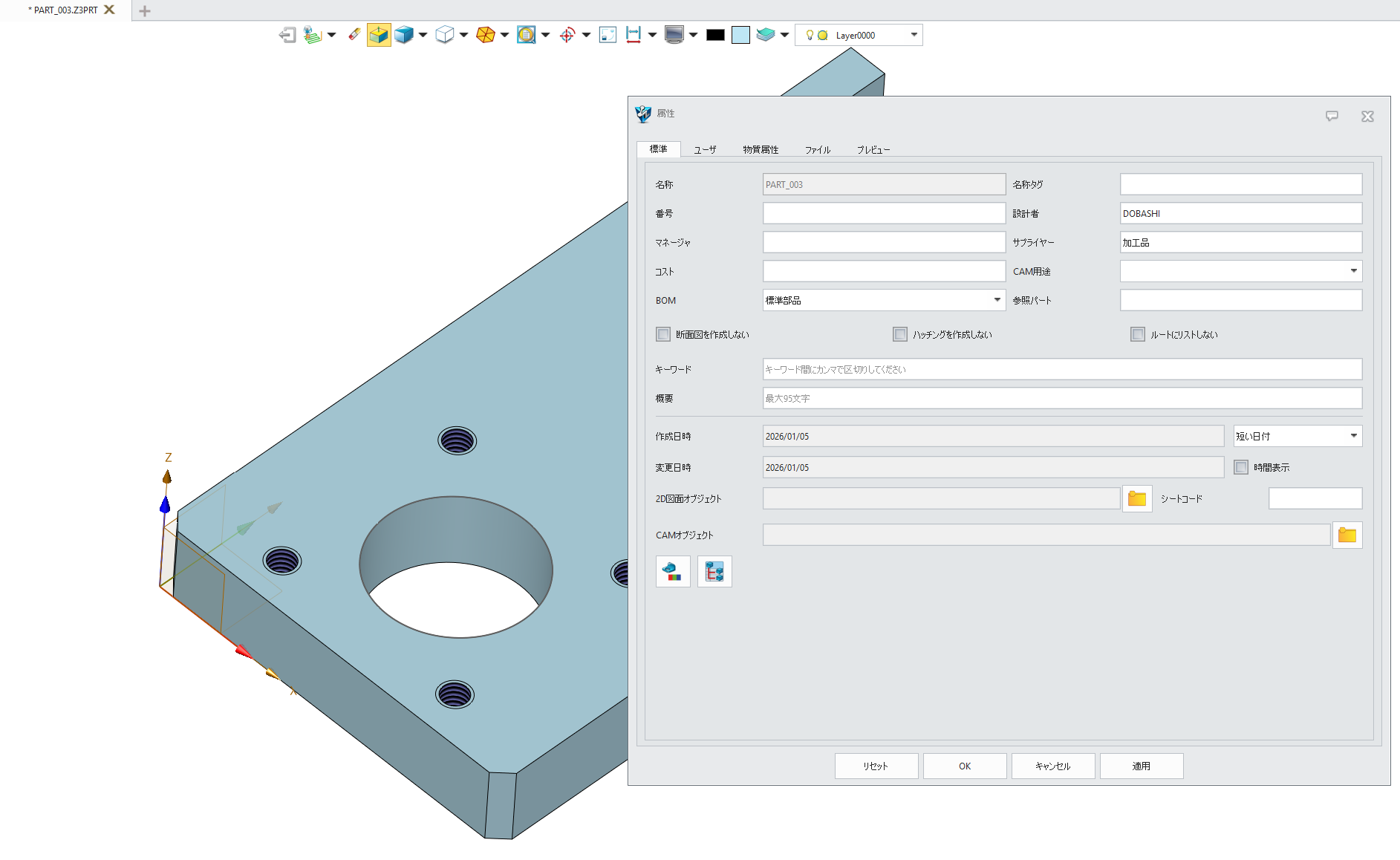
Task: Click the orange polyhedron mesh icon
Action: tap(485, 35)
